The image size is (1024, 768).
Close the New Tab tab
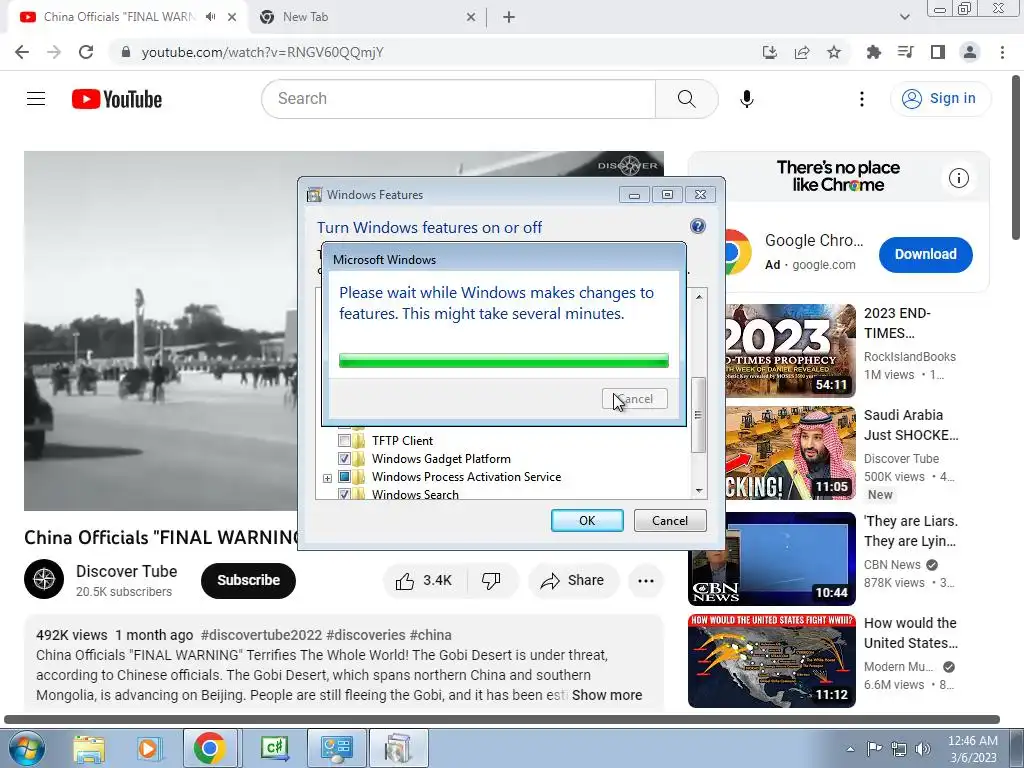pos(471,18)
